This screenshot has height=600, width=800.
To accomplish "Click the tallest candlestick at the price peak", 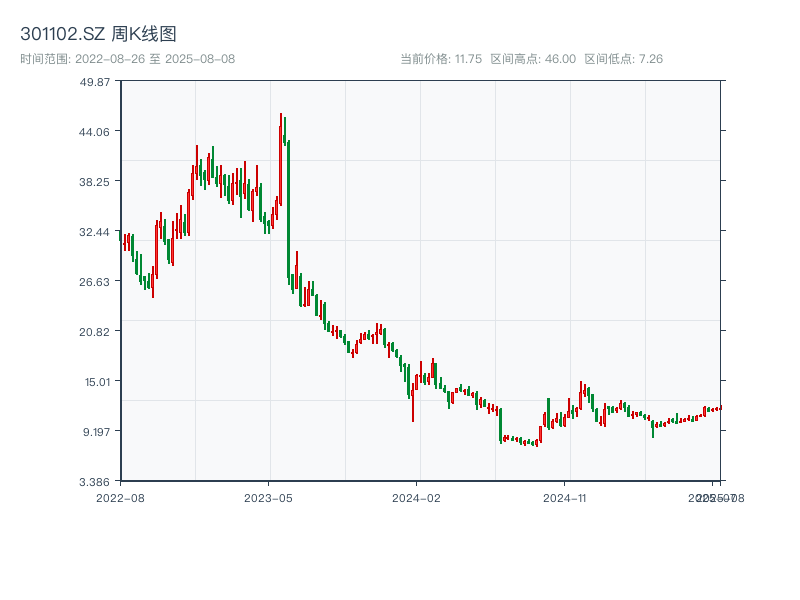I will pyautogui.click(x=281, y=160).
